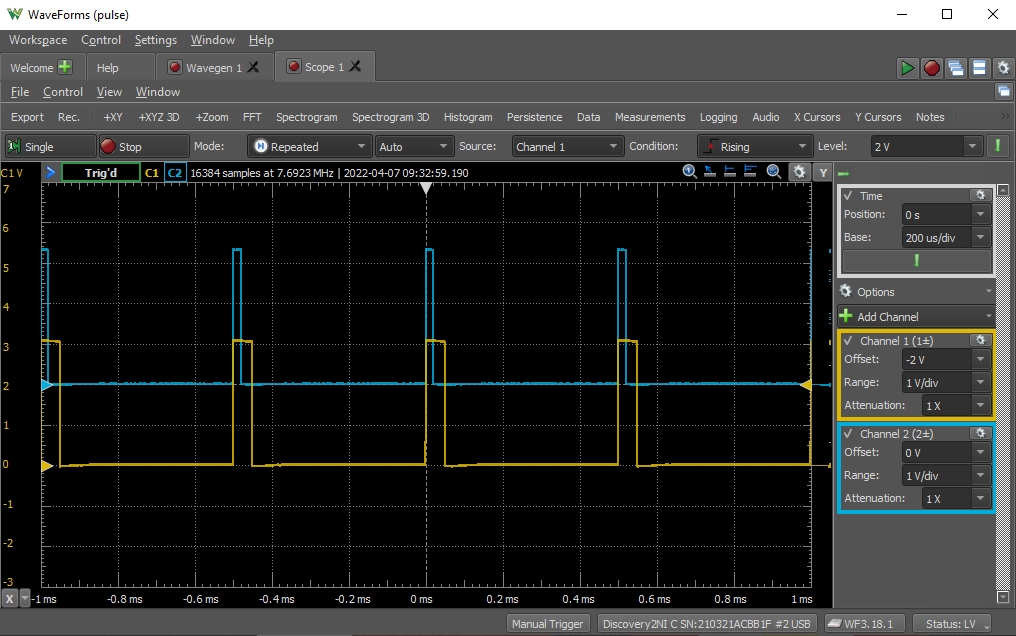Open Time panel gear settings
Screen dimensions: 1016x636
(980, 195)
